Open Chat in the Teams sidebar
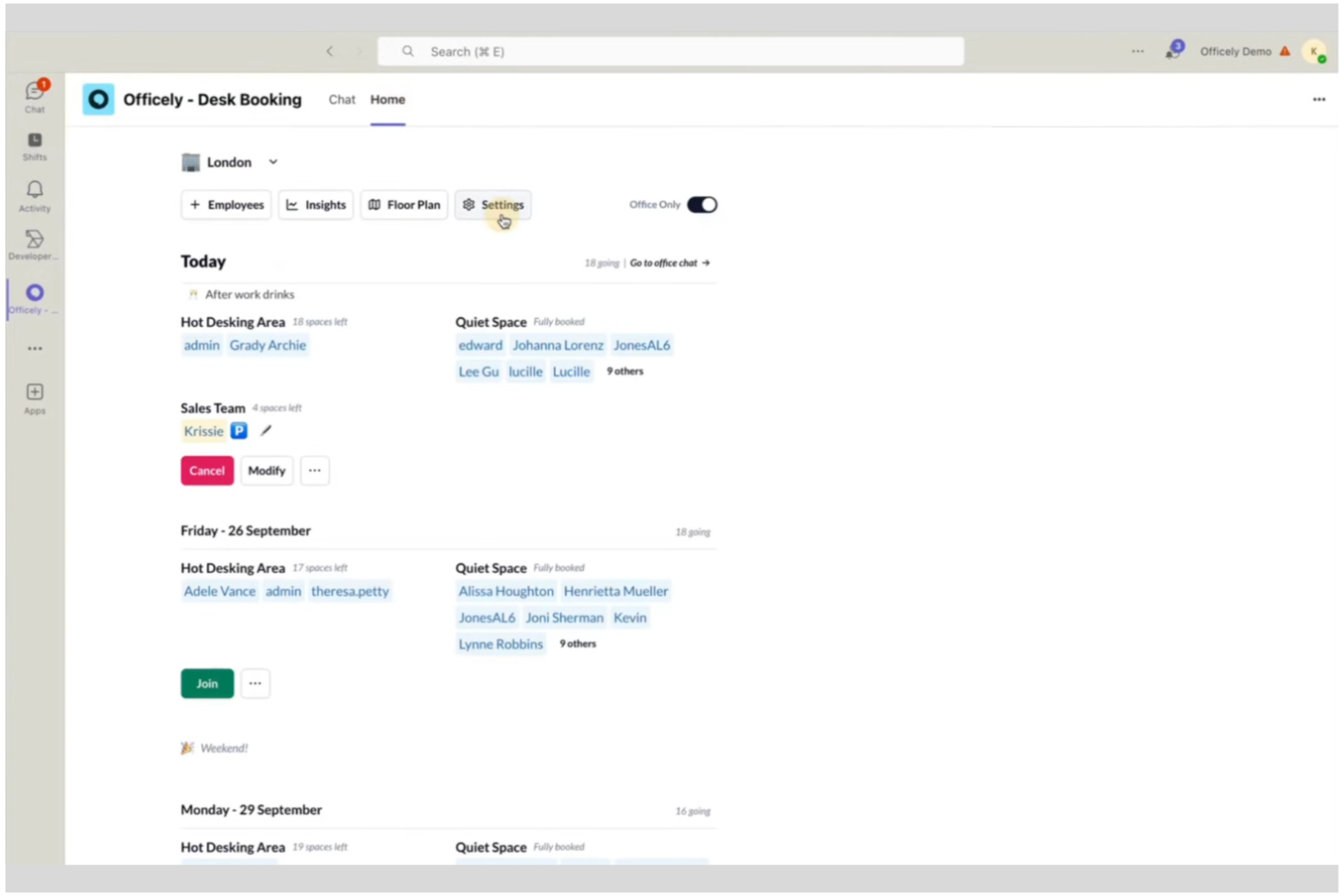 35,96
